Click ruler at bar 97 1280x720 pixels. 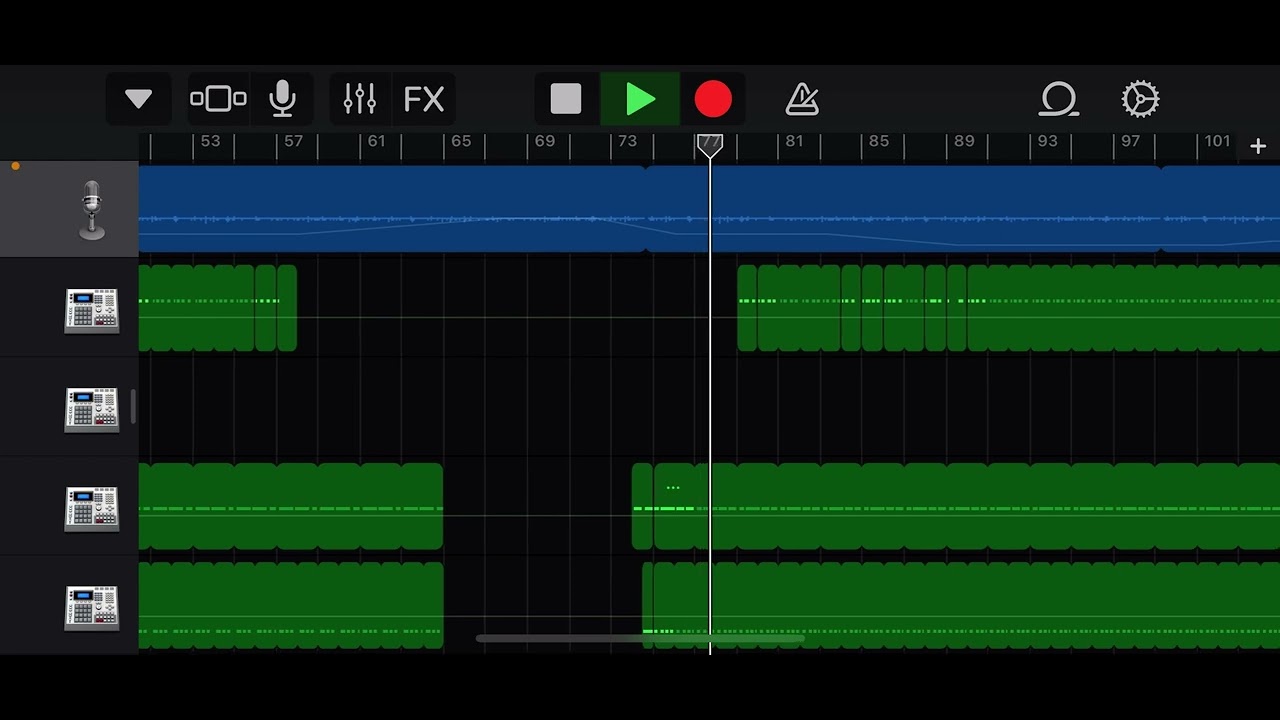point(1130,141)
